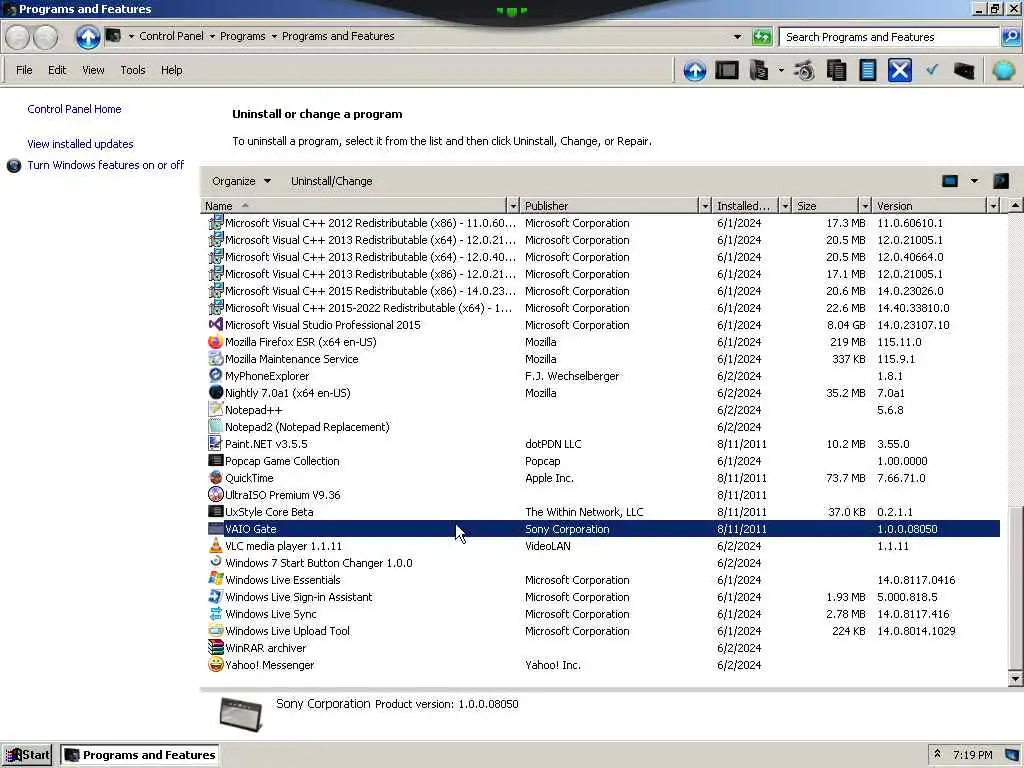1024x768 pixels.
Task: Open the view options dropdown arrow
Action: 974,181
